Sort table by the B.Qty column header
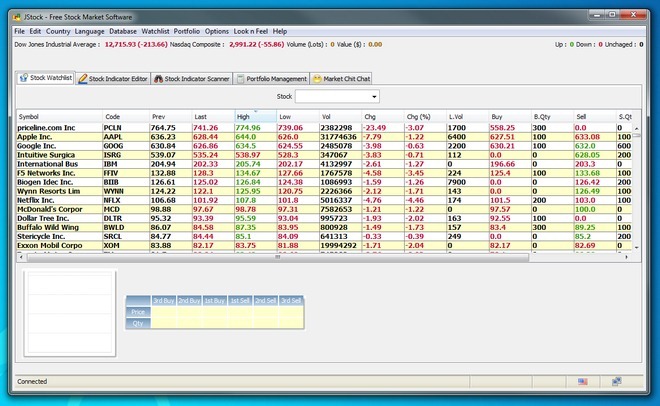The height and width of the screenshot is (406, 660). click(553, 117)
